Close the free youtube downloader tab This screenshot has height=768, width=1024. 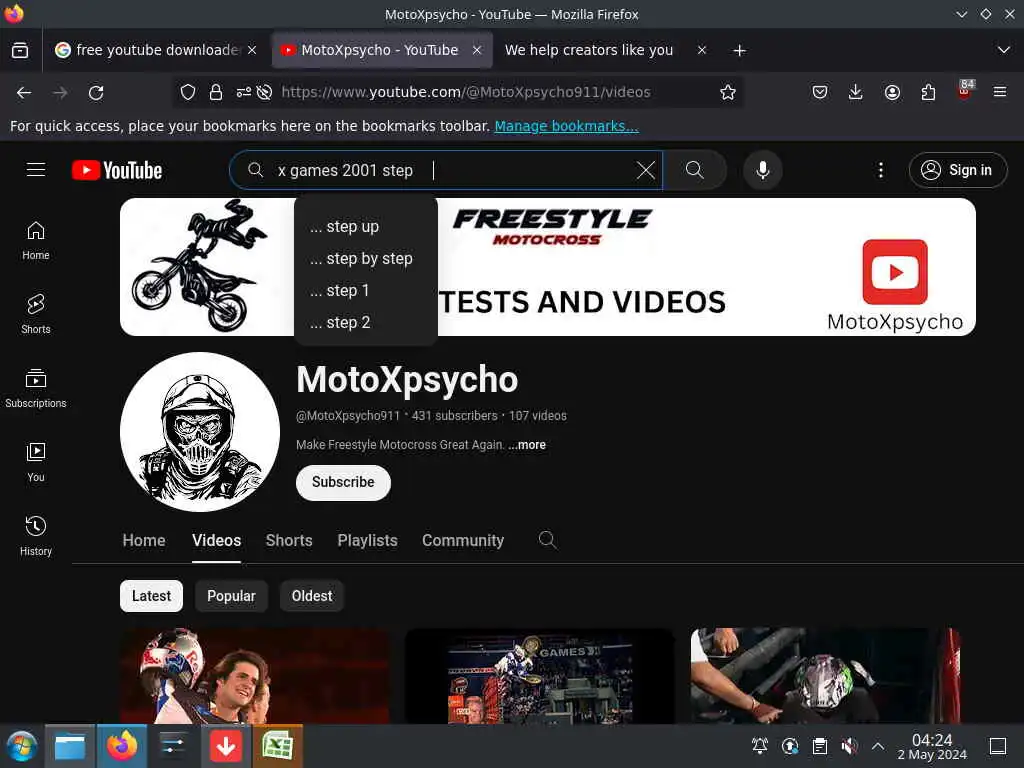pos(252,50)
